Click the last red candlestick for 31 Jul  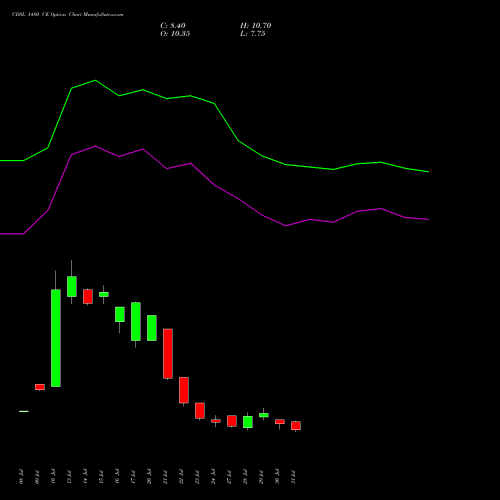pos(296,426)
